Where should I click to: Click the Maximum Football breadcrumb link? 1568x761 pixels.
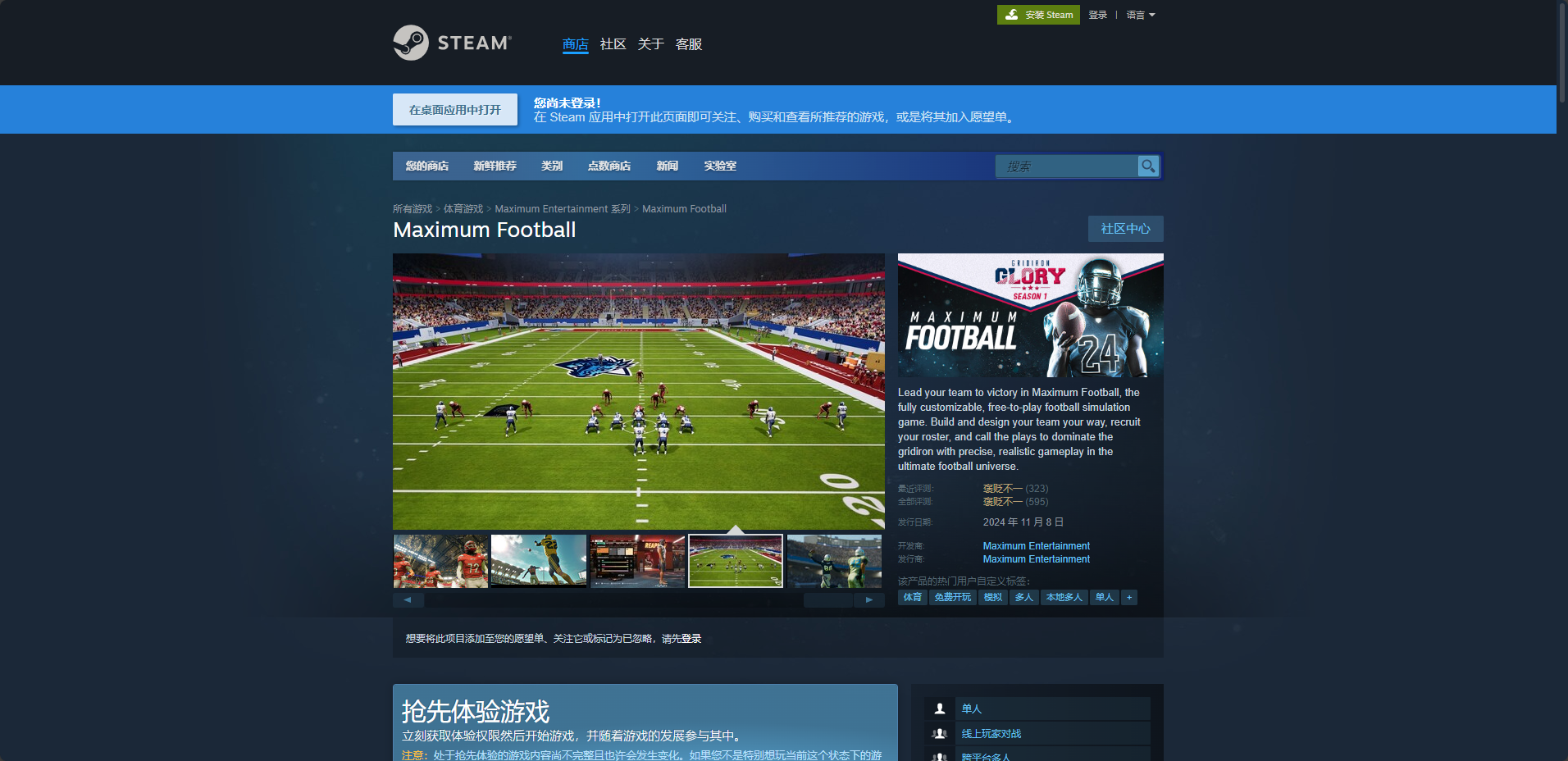click(684, 209)
